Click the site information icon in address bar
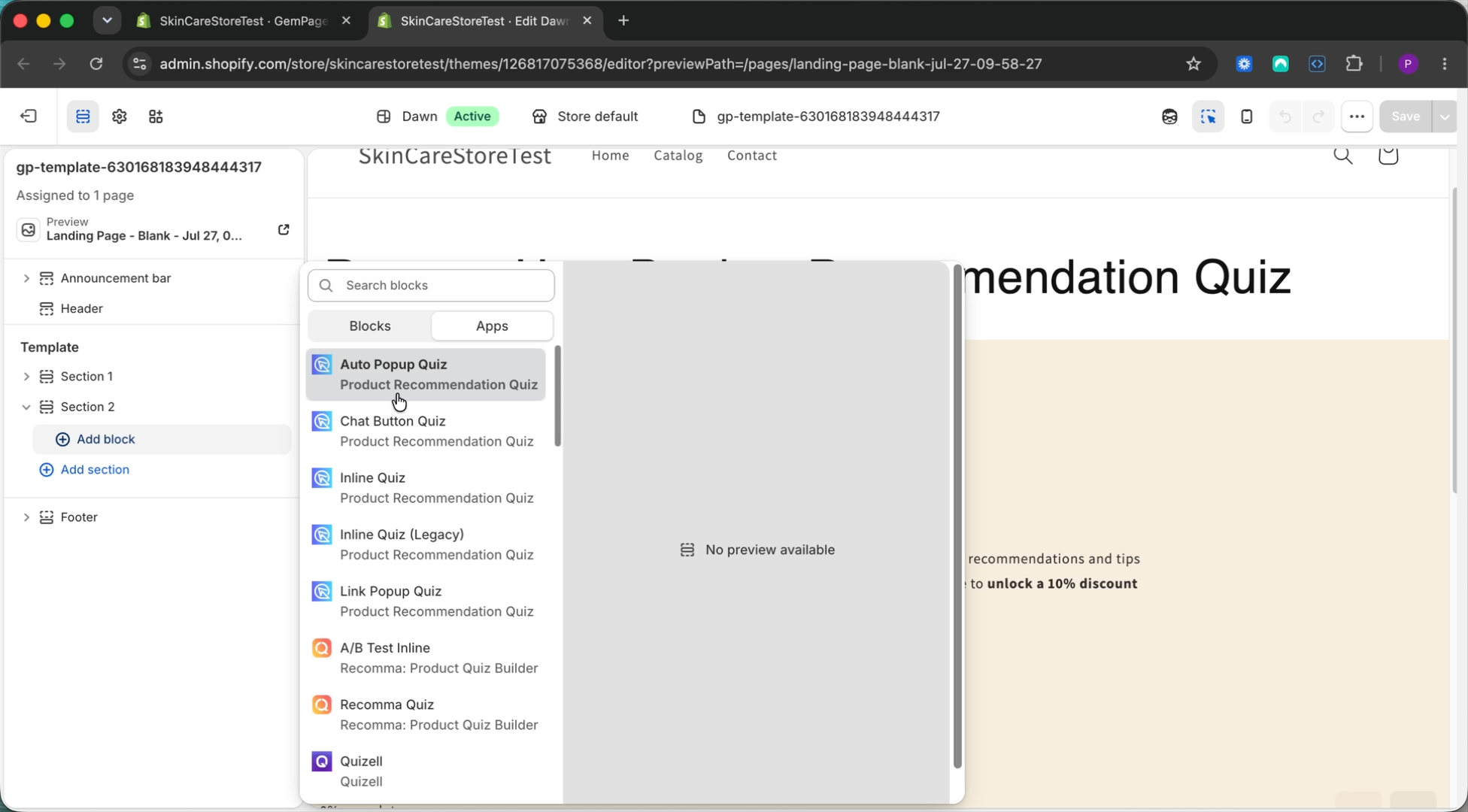The width and height of the screenshot is (1468, 812). (x=140, y=64)
